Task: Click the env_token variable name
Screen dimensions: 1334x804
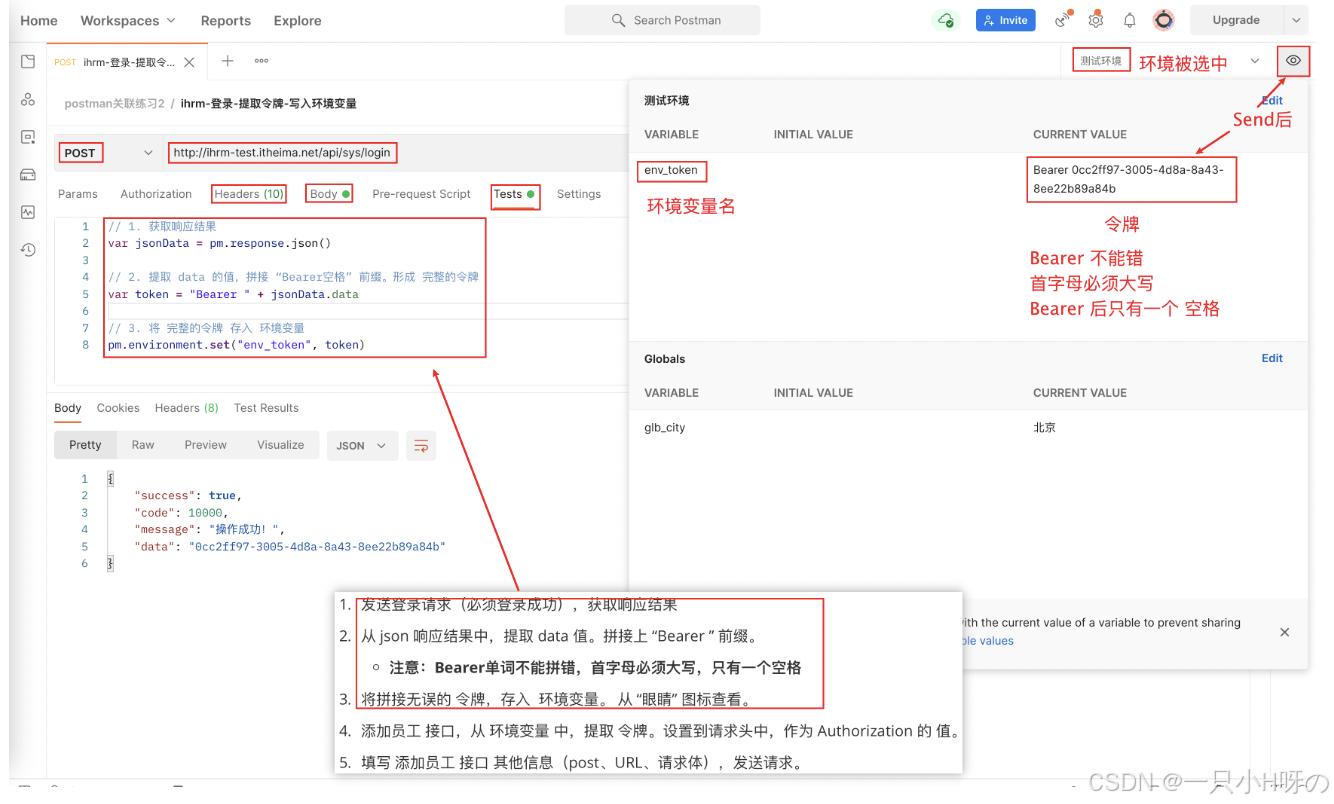Action: pyautogui.click(x=671, y=170)
